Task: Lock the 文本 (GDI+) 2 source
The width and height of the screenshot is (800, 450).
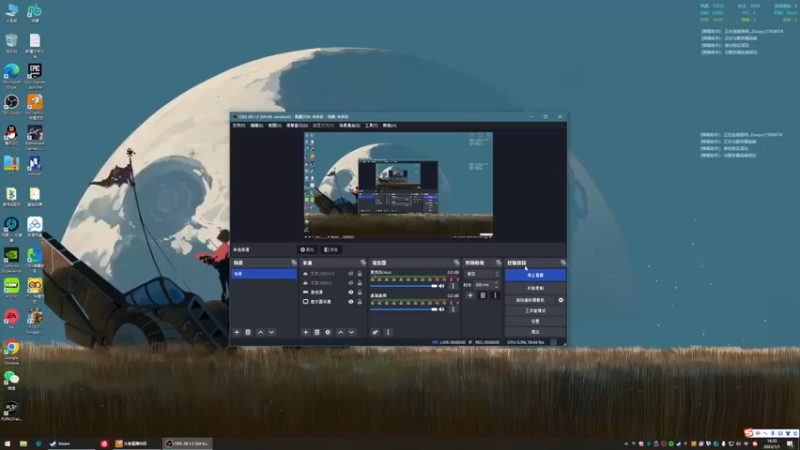Action: coord(360,273)
